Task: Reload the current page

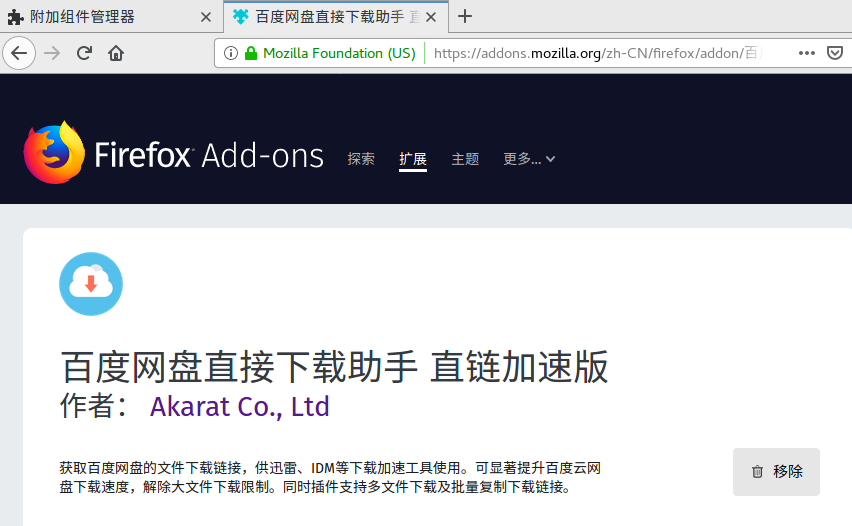Action: [x=84, y=53]
